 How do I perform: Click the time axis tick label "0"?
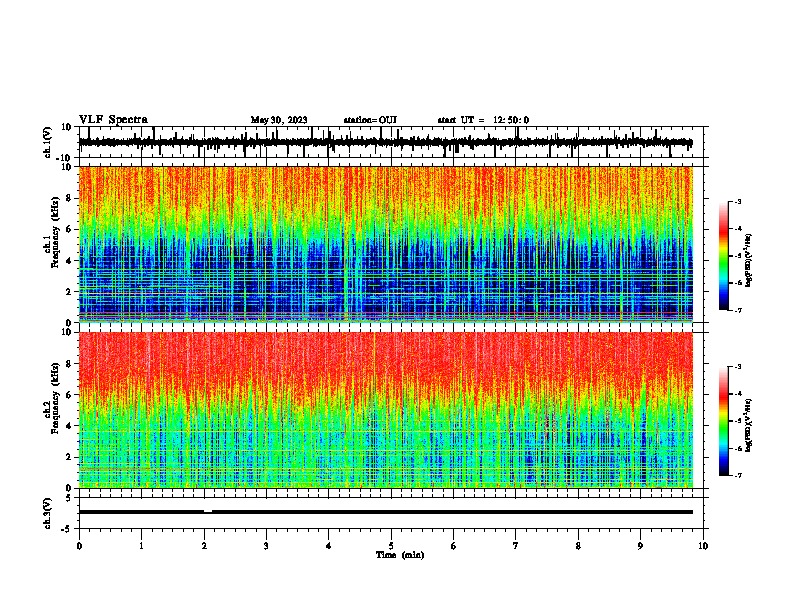pyautogui.click(x=79, y=546)
